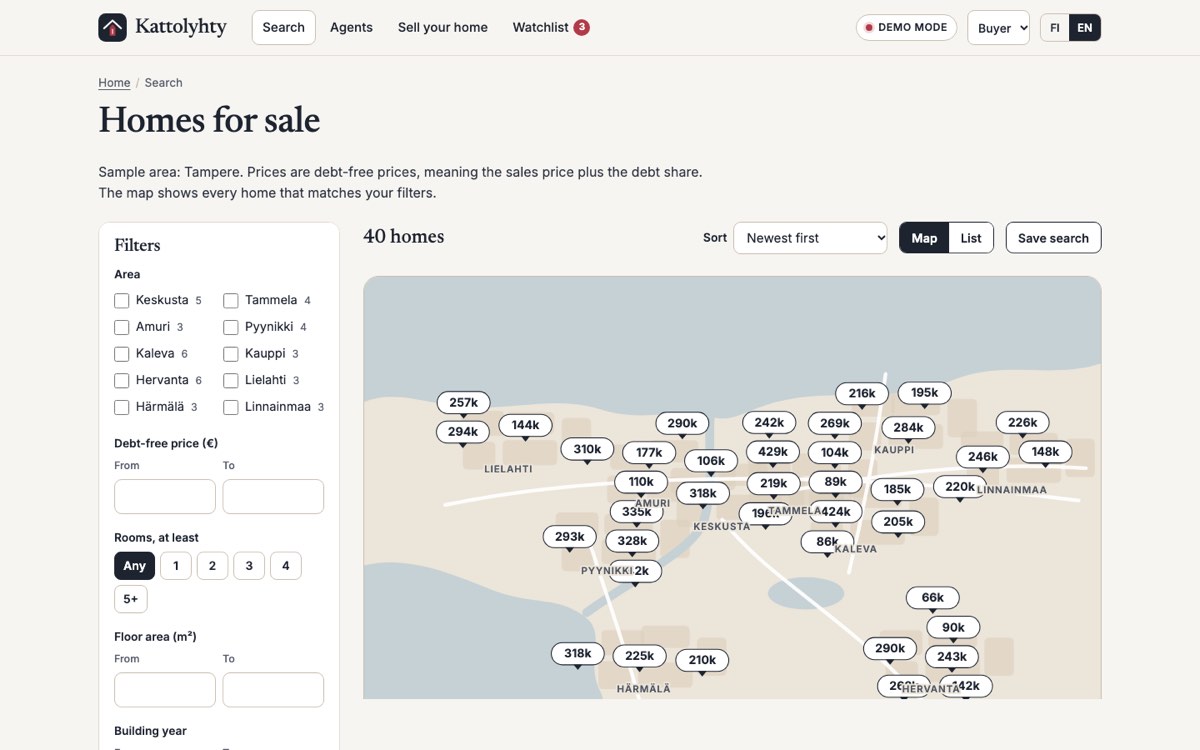Select the 216k map price marker
The image size is (1200, 750).
pyautogui.click(x=862, y=393)
